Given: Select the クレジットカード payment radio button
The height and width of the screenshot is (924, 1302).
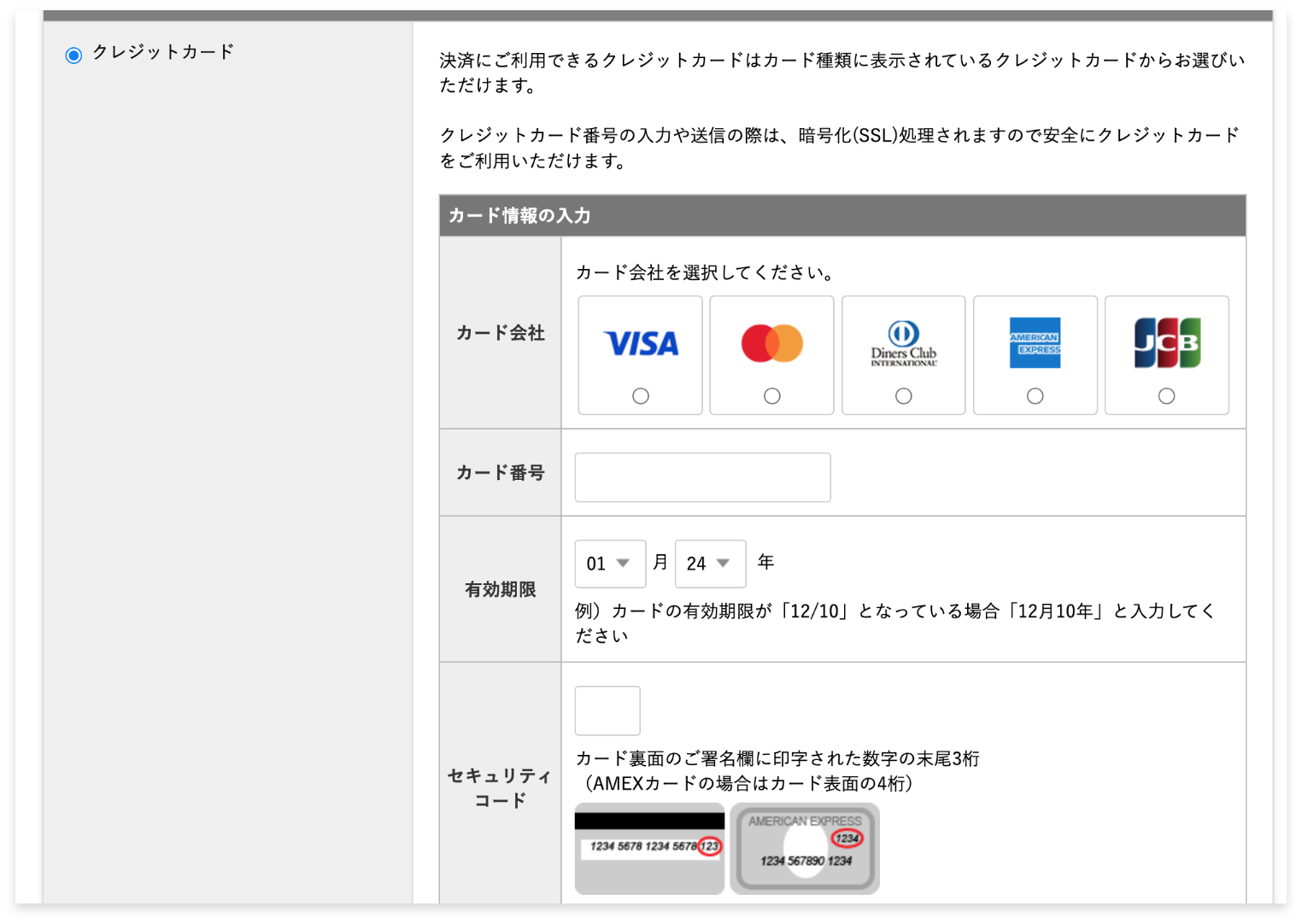Looking at the screenshot, I should [73, 56].
